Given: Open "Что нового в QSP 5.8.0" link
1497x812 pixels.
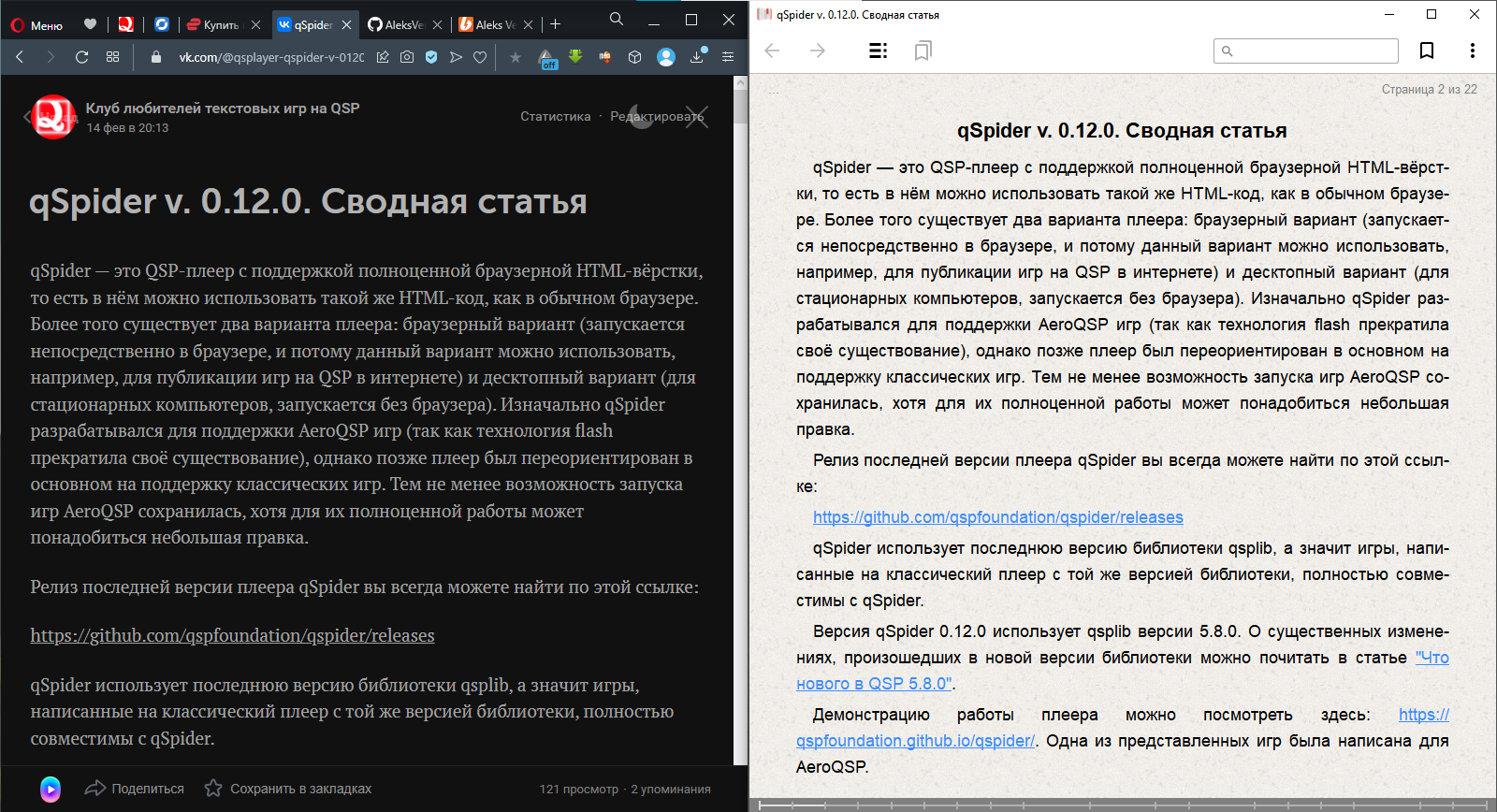Looking at the screenshot, I should pyautogui.click(x=1123, y=671).
